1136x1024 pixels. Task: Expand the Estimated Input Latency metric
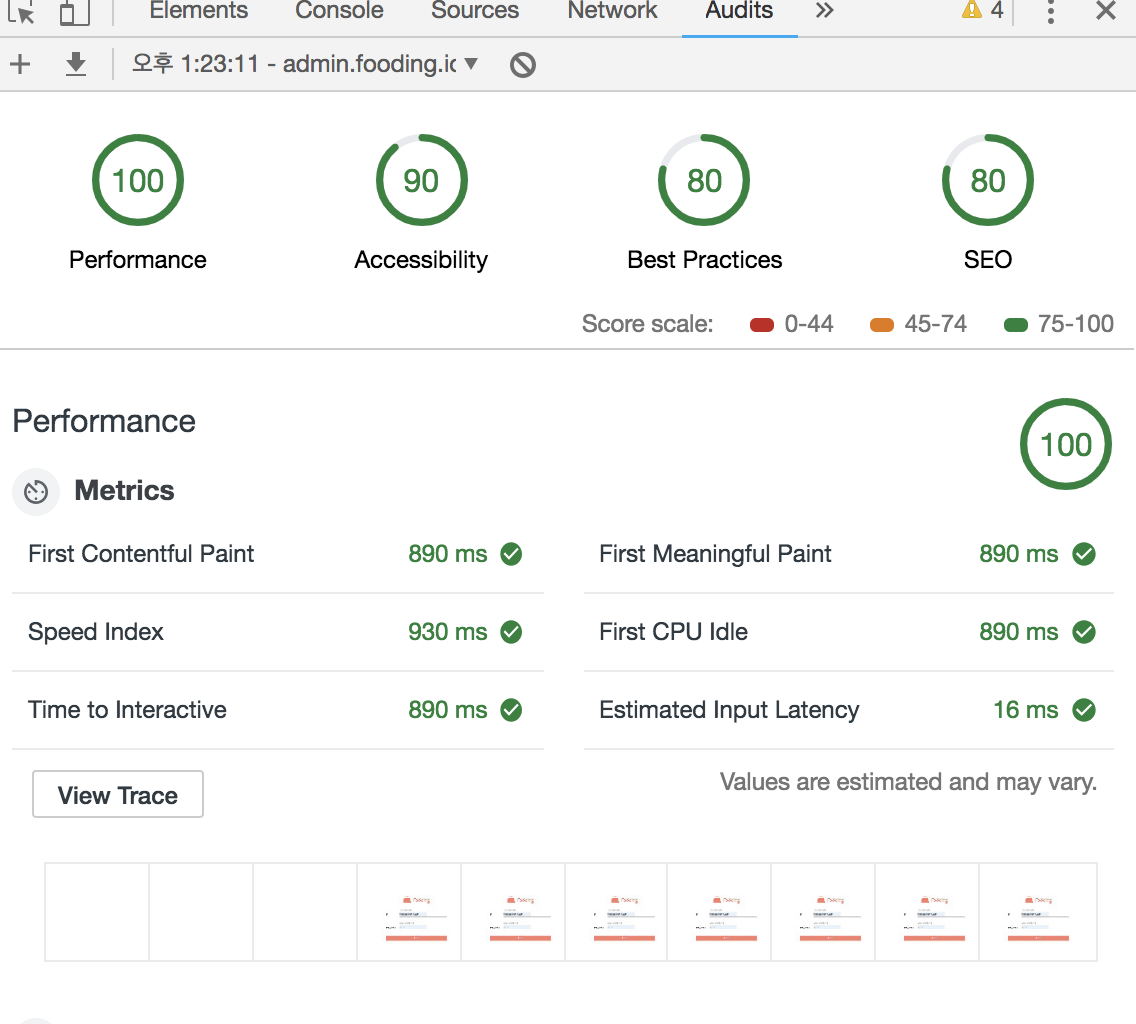[848, 710]
